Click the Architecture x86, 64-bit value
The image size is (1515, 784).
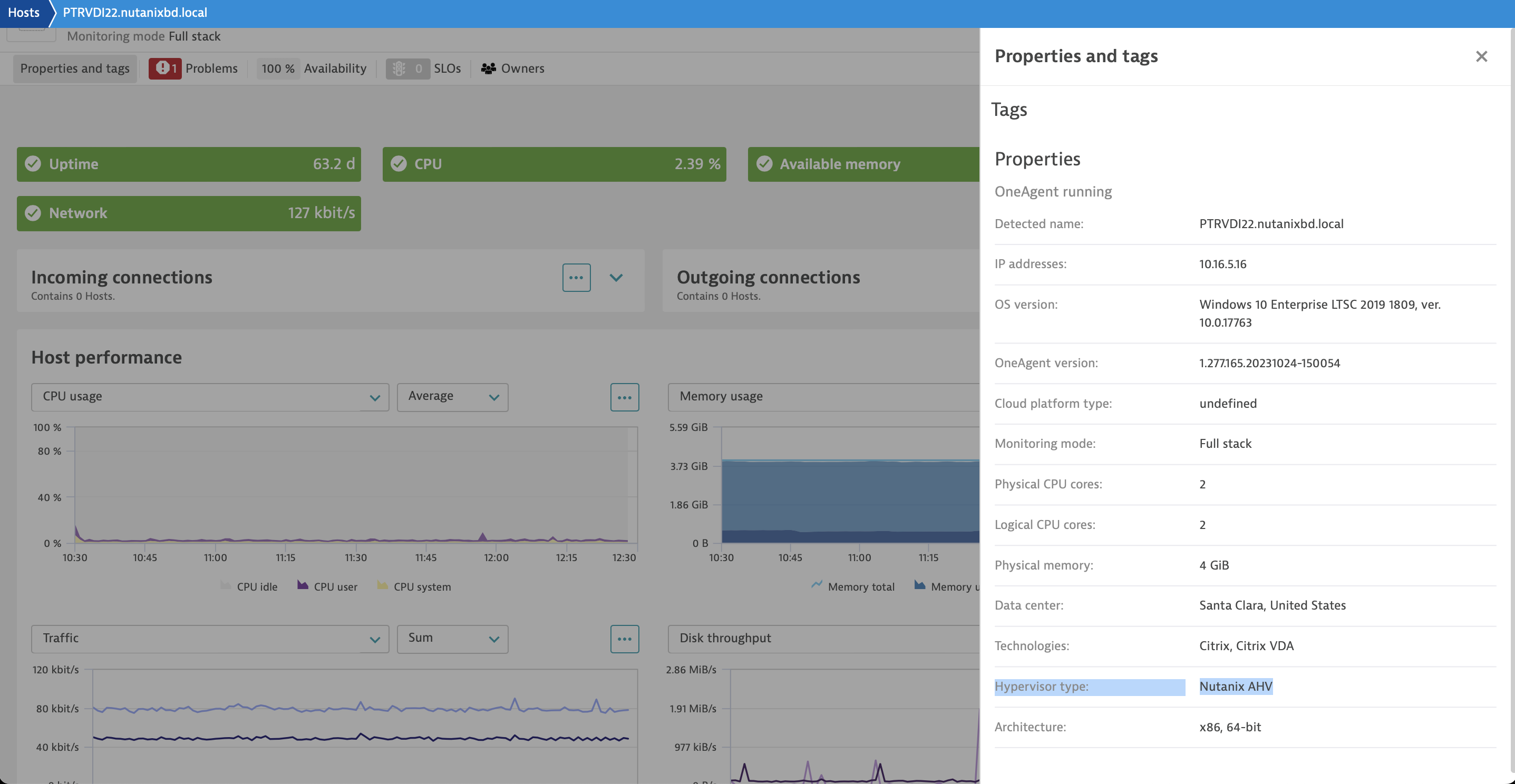click(x=1230, y=727)
